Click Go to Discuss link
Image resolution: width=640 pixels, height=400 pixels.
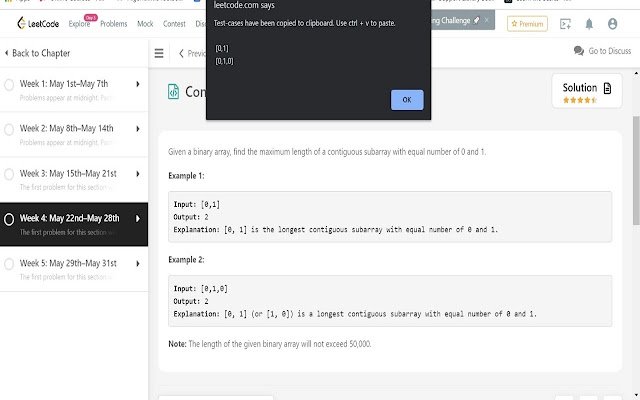click(x=609, y=51)
